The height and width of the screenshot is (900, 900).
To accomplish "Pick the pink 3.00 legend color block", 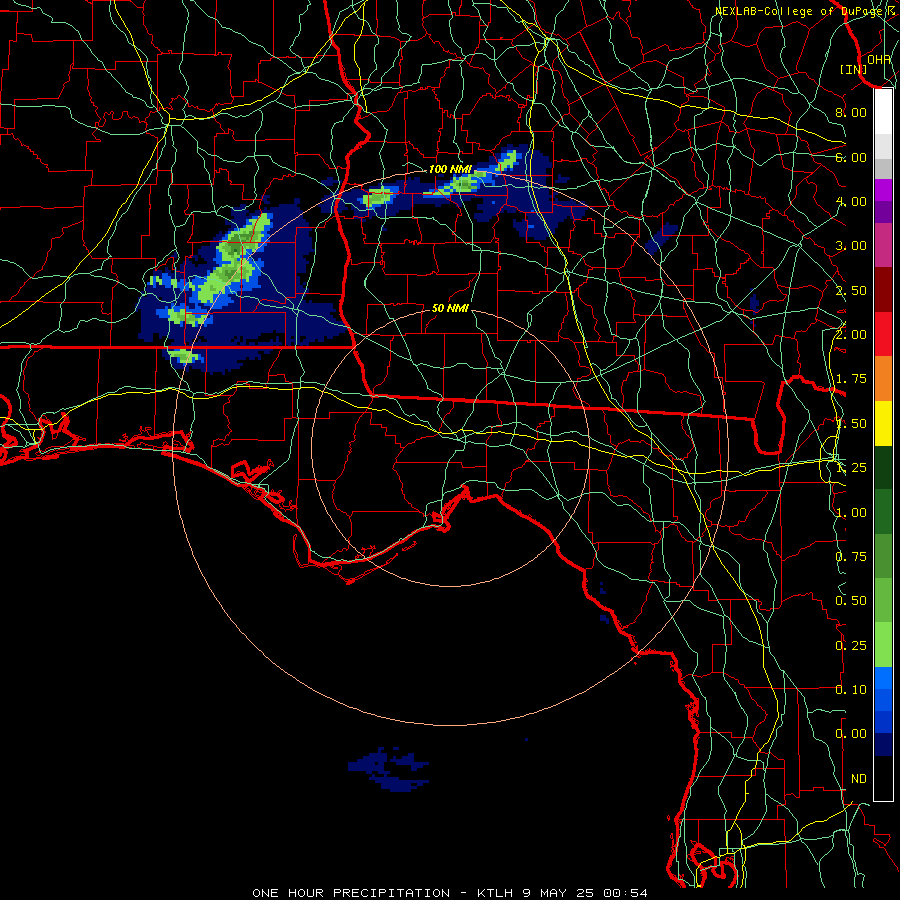I will [x=883, y=245].
